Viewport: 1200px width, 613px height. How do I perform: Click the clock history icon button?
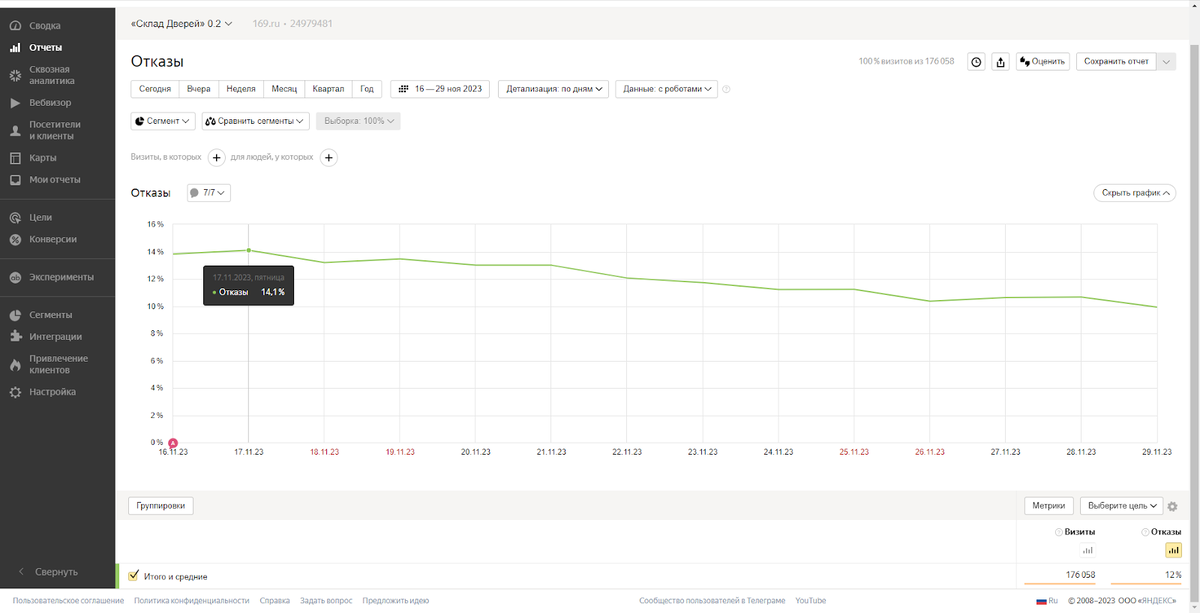[x=977, y=62]
